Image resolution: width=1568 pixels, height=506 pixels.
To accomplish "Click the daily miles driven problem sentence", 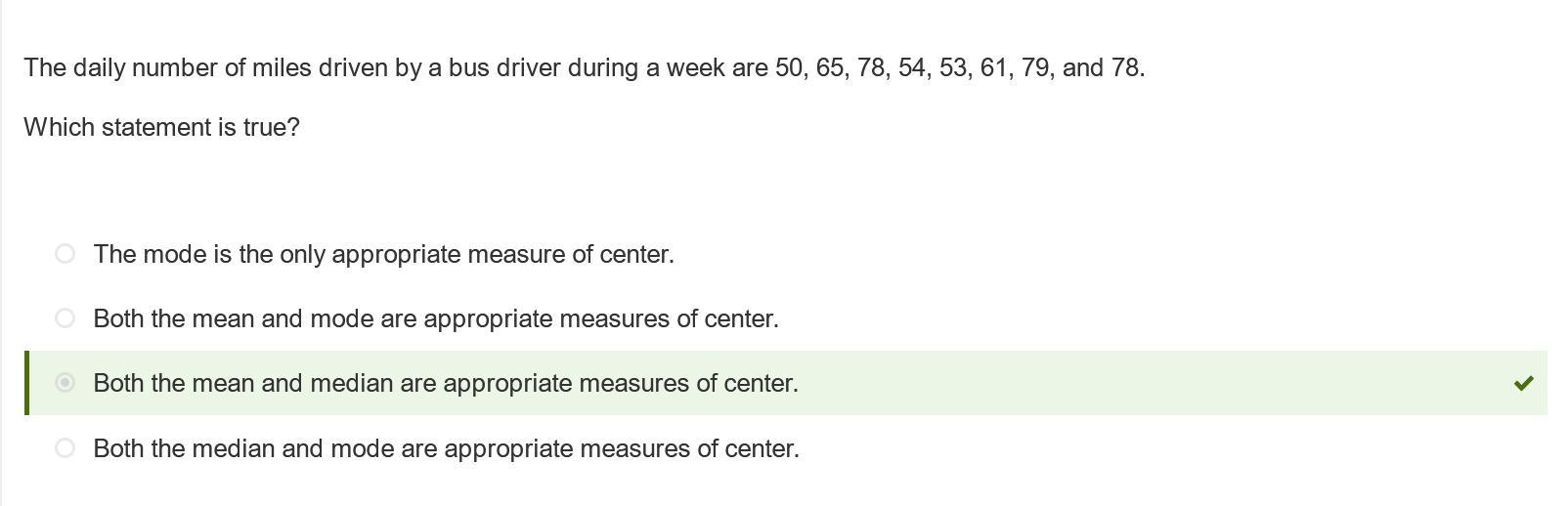I will coord(585,67).
